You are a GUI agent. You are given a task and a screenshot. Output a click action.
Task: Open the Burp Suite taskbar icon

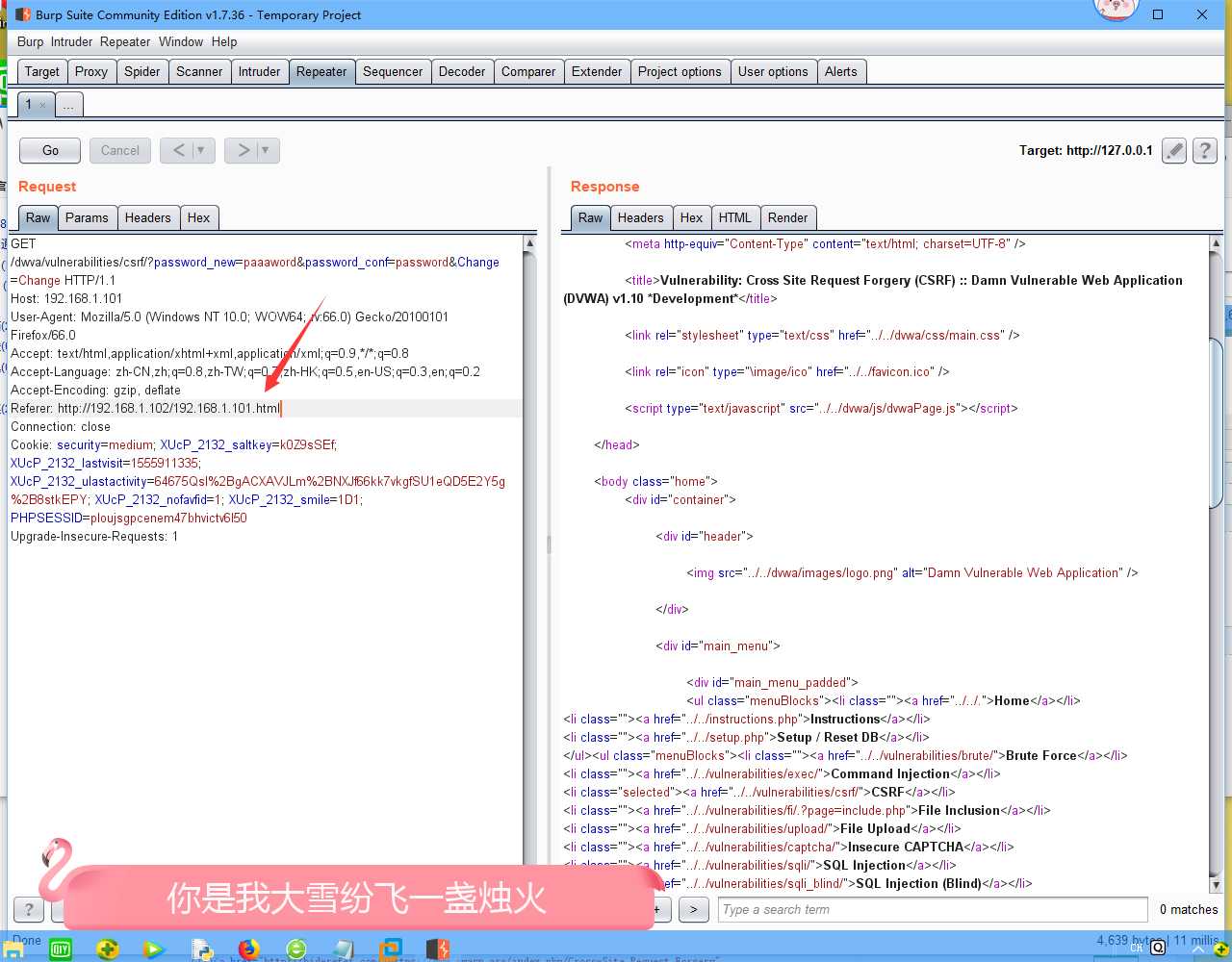click(438, 949)
